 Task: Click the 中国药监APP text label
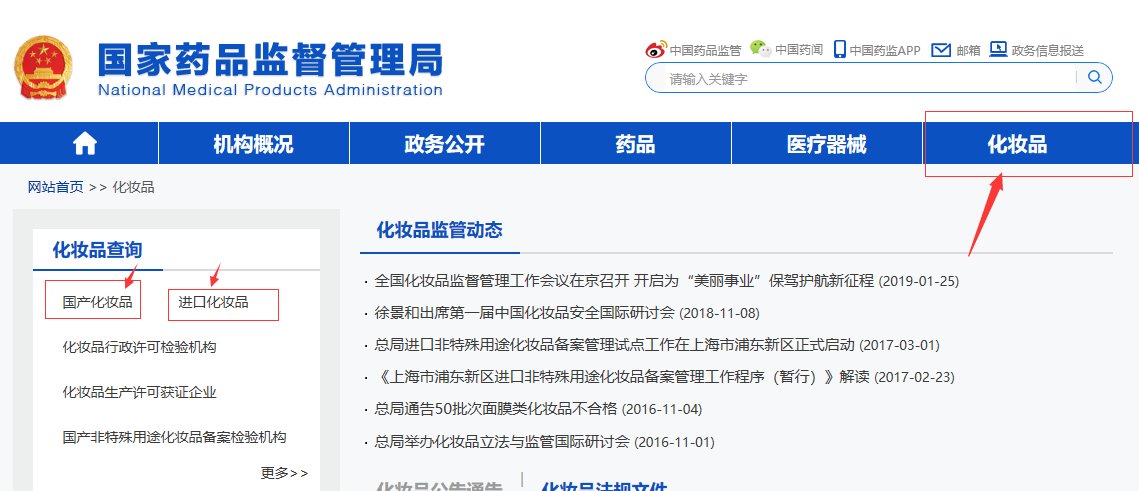(x=885, y=50)
